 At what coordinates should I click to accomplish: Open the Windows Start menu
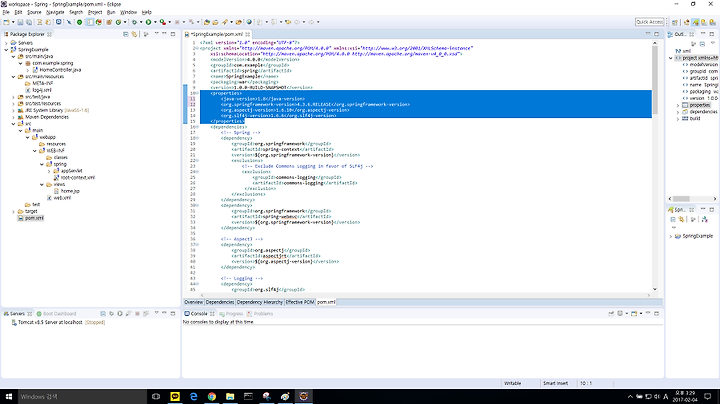pyautogui.click(x=9, y=396)
